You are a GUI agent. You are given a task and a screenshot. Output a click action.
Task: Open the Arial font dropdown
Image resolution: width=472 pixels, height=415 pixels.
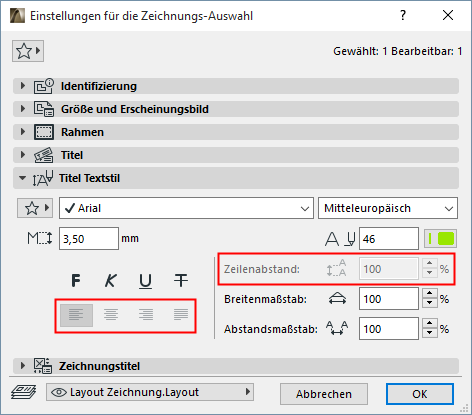pyautogui.click(x=186, y=208)
